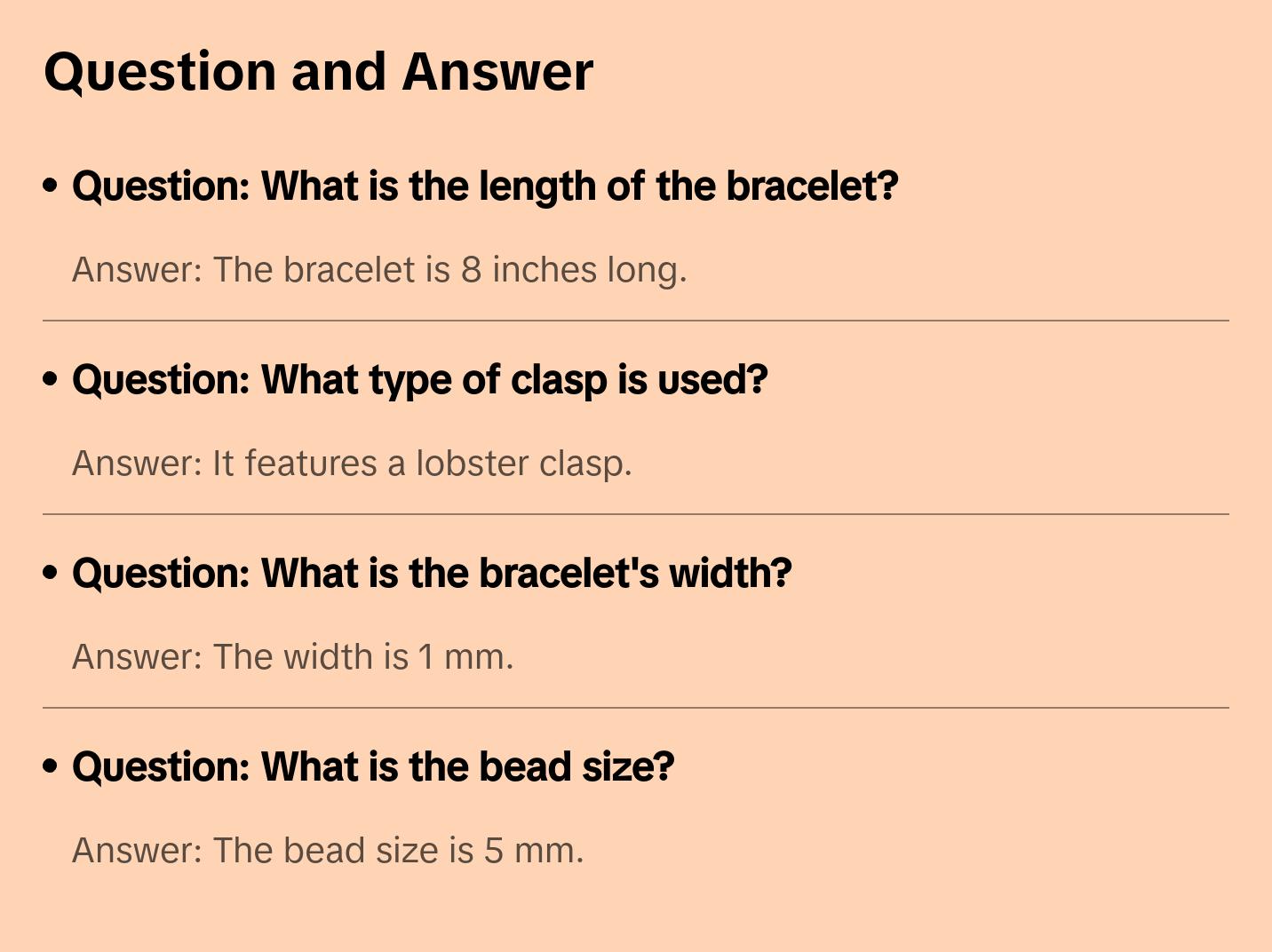Viewport: 1272px width, 952px height.
Task: Click the divider below the length answer
Action: pos(636,321)
